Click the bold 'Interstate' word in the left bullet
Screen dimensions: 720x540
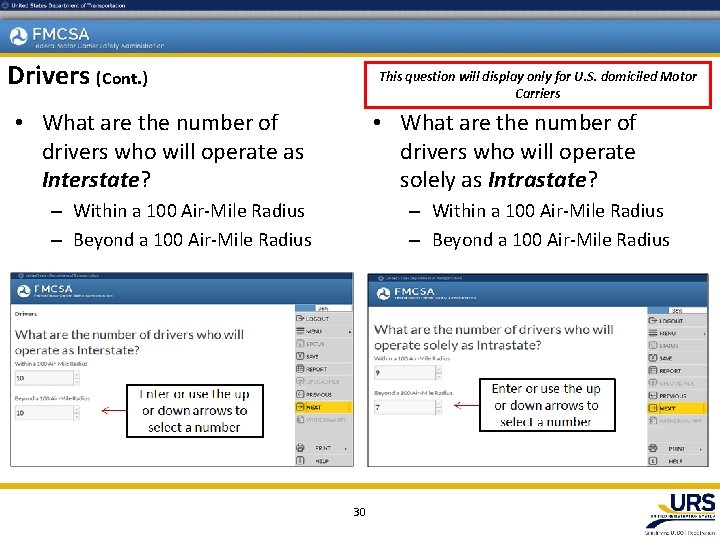pos(91,180)
